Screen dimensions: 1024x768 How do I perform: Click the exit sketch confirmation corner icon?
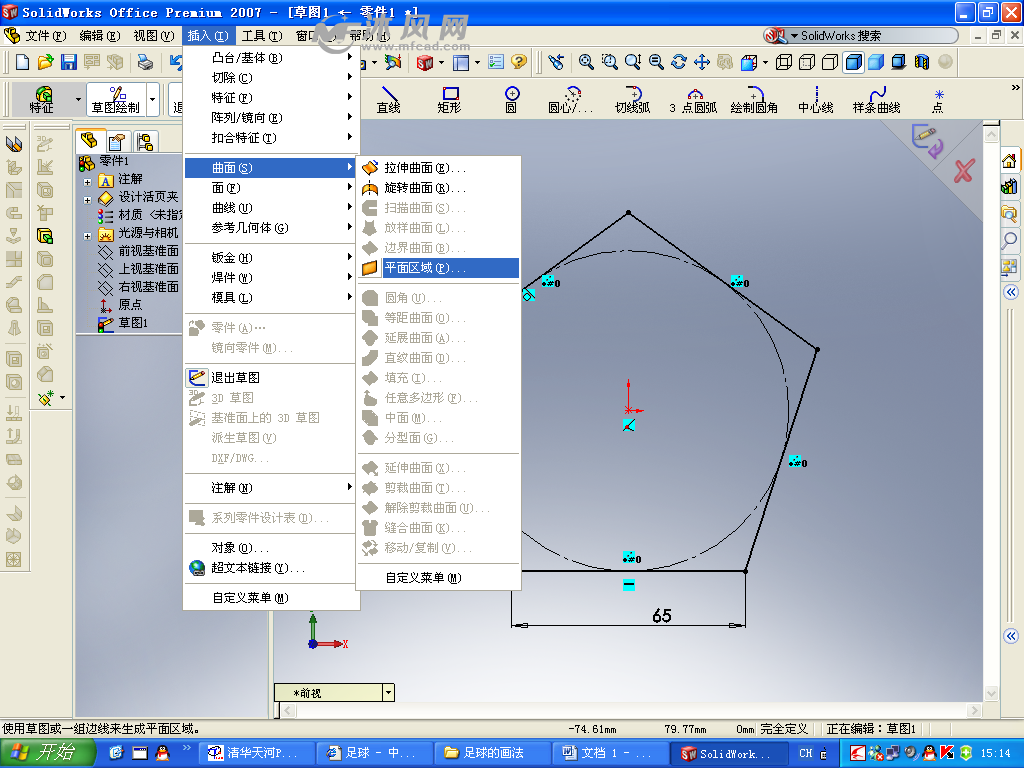[927, 140]
